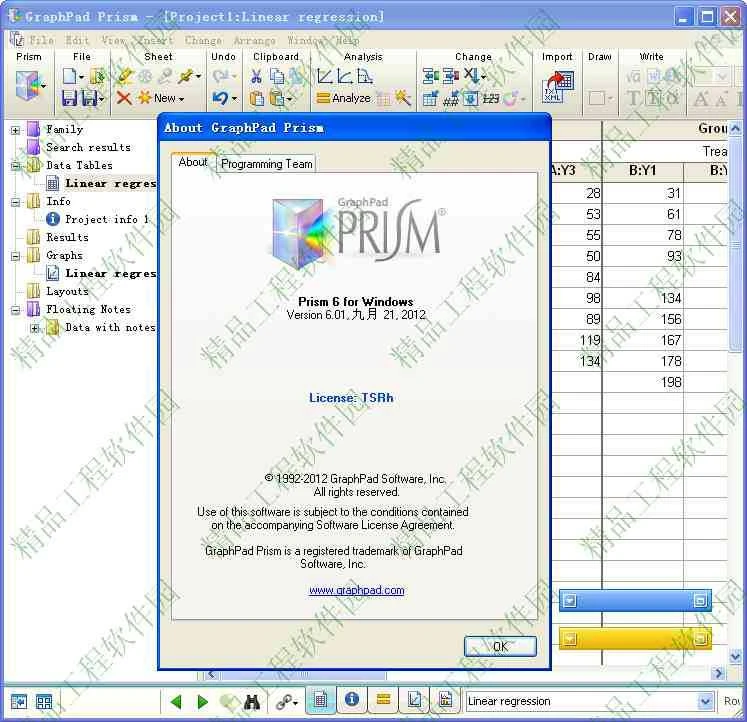Click the layout sheet icon in bottom bar
Screen dimensions: 747x722
point(445,699)
